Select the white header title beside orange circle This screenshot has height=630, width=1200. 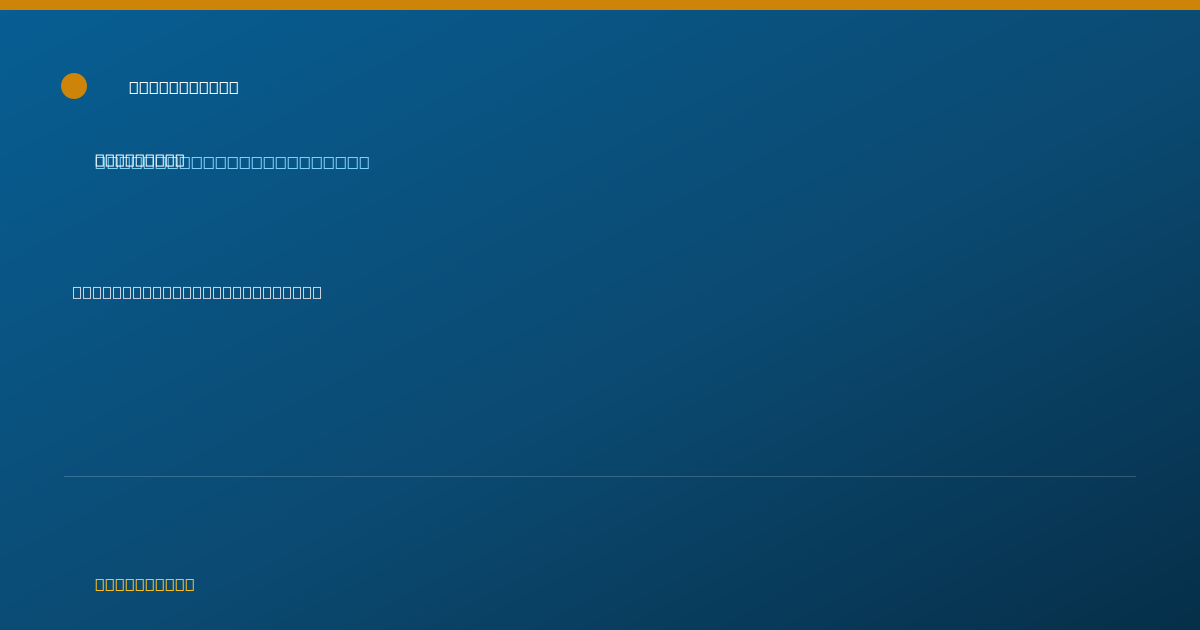pyautogui.click(x=184, y=87)
